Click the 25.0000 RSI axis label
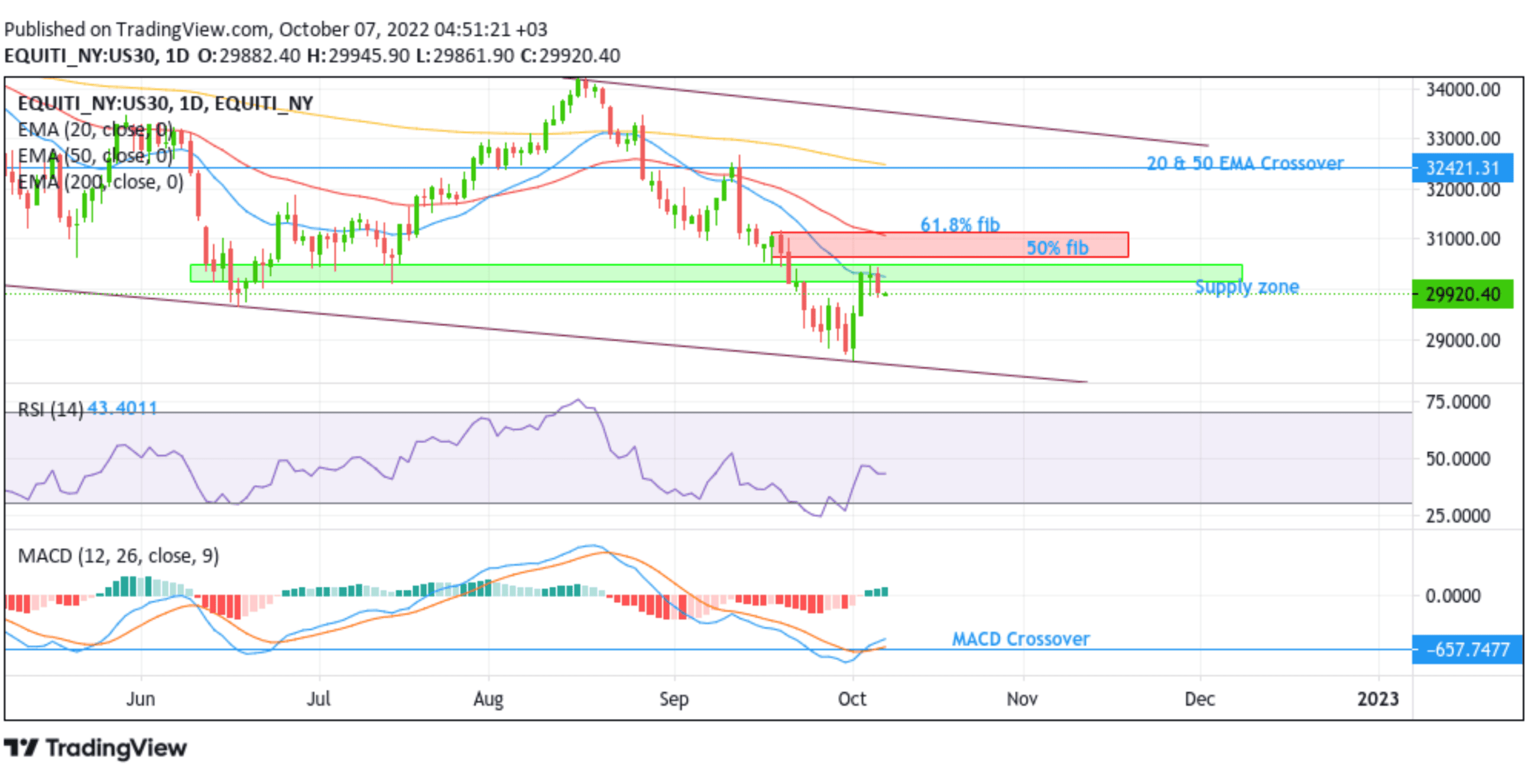 pos(1458,515)
